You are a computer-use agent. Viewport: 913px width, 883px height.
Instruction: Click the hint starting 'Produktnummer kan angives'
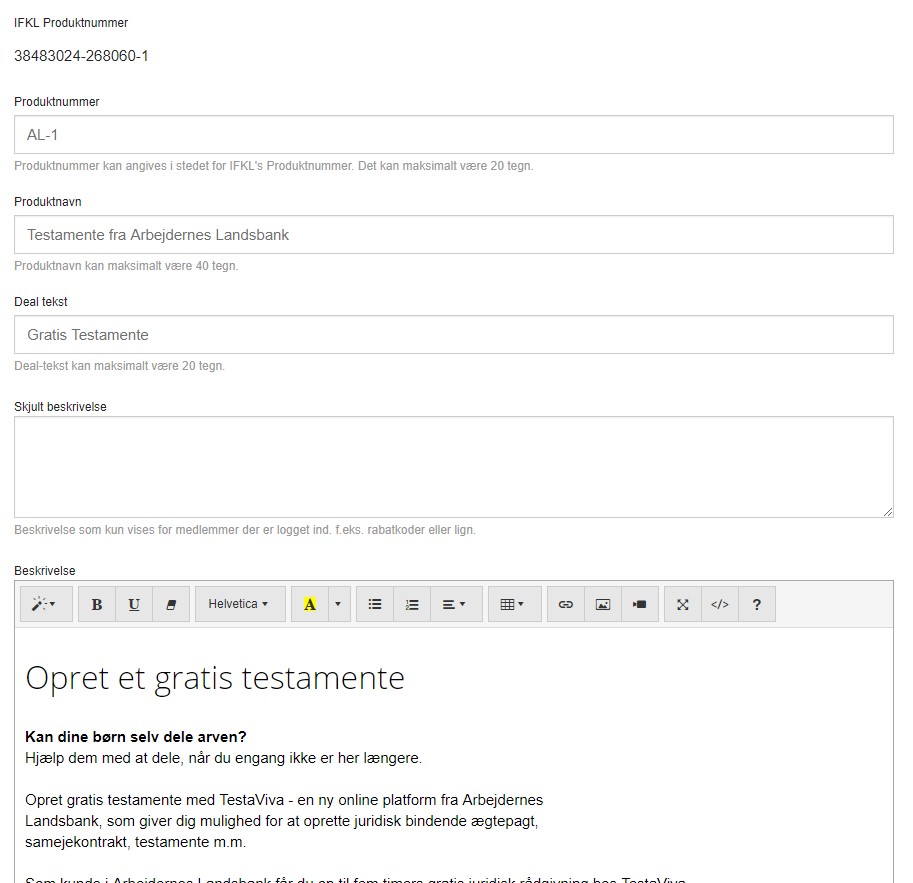(x=274, y=165)
